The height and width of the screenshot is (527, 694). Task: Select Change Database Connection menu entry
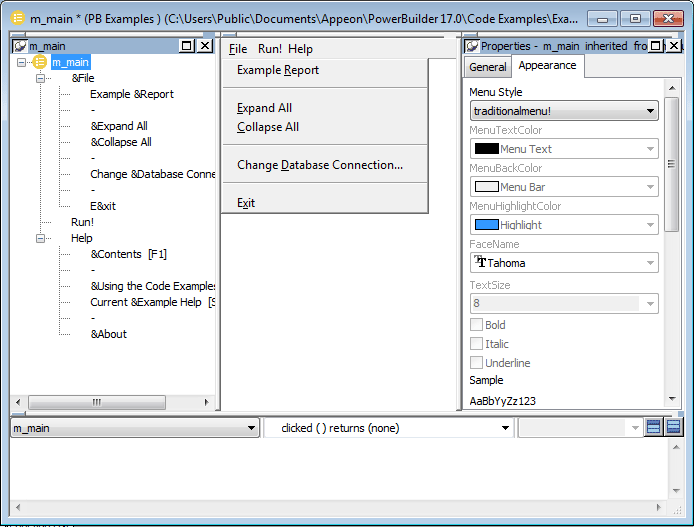click(319, 165)
